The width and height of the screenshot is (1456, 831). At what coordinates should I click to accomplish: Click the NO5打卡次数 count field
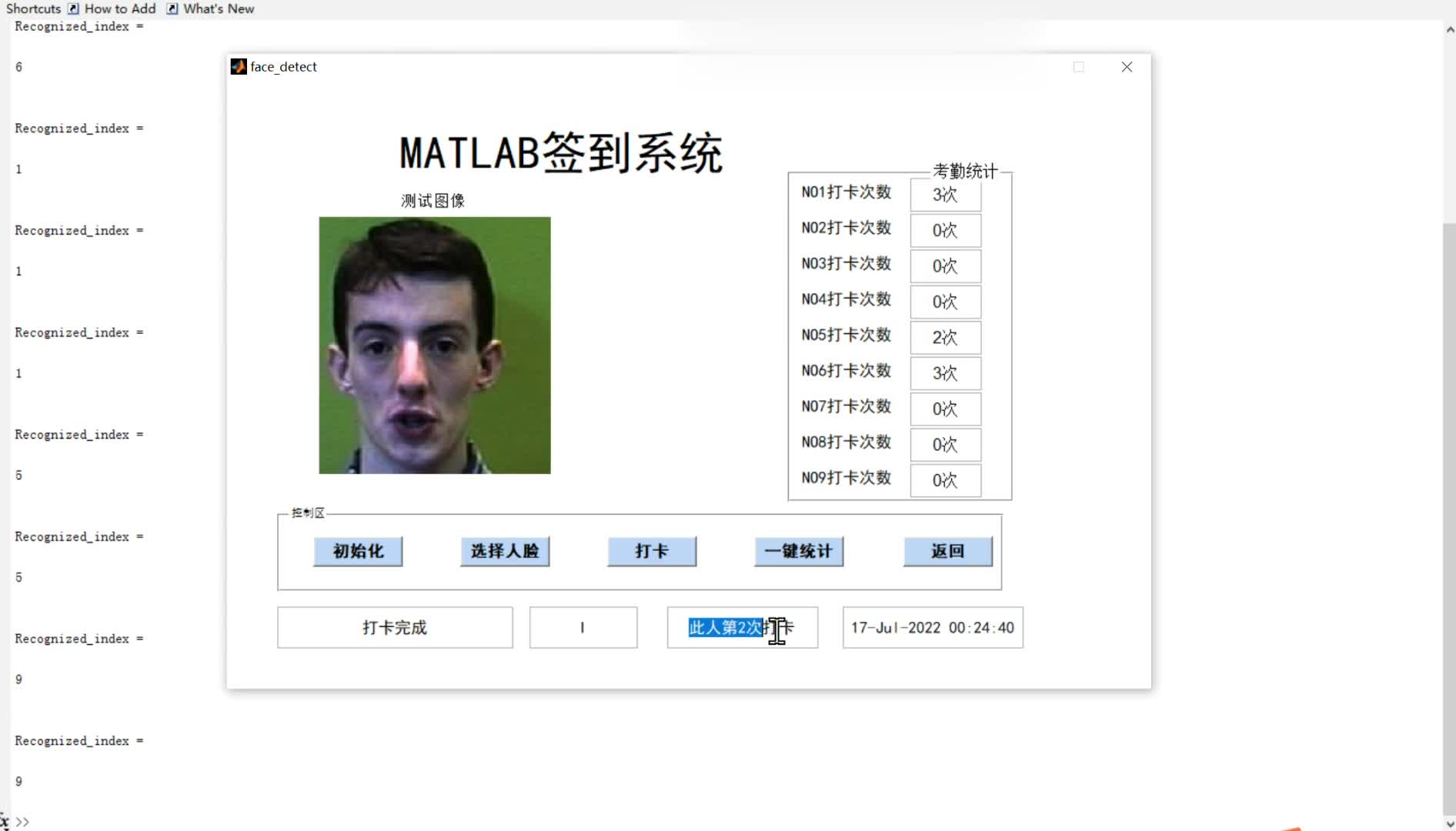pyautogui.click(x=945, y=338)
